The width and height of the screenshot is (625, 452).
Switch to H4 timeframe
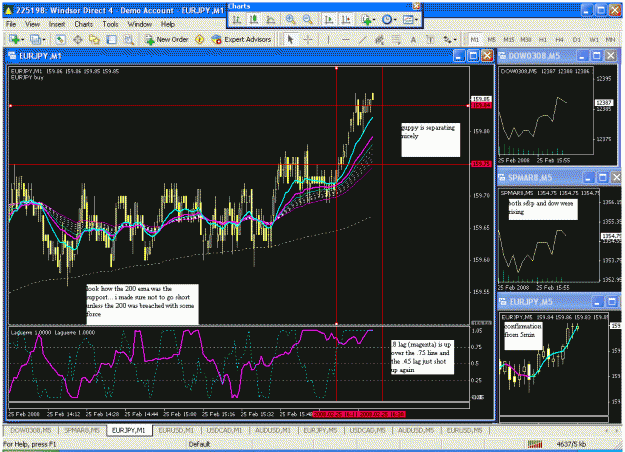pos(560,39)
